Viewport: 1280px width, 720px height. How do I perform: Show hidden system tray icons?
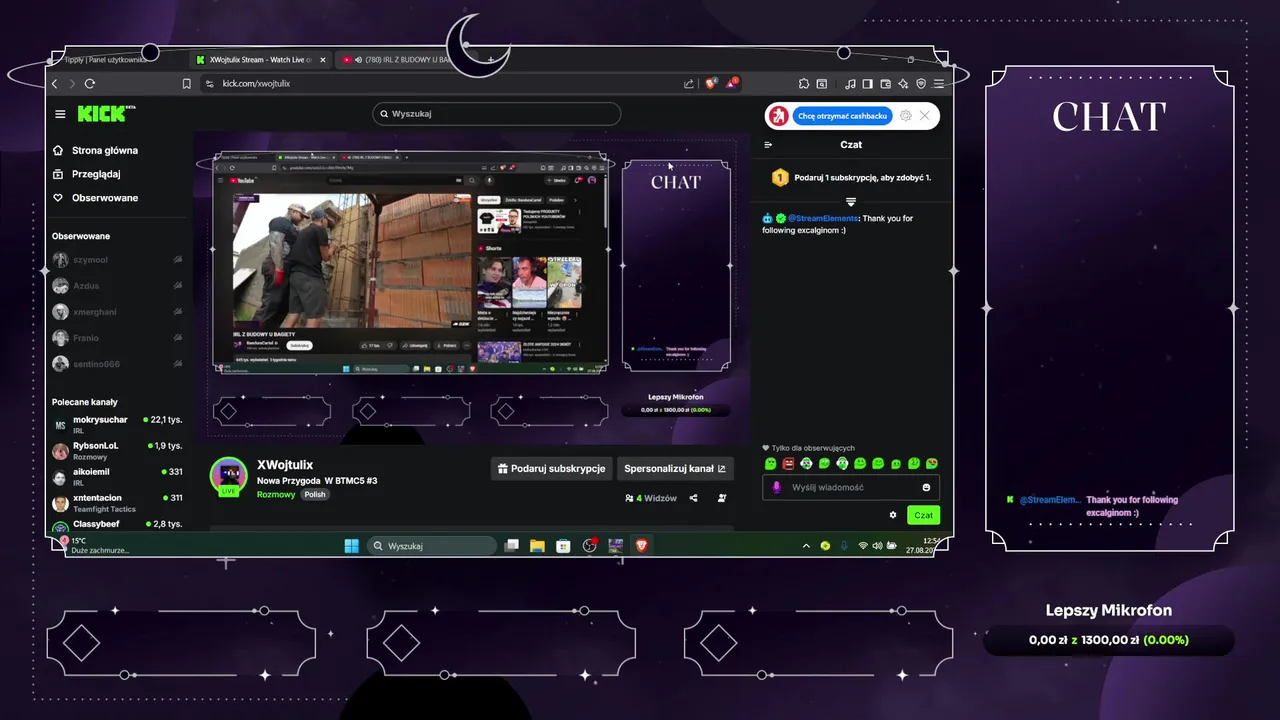[x=806, y=546]
